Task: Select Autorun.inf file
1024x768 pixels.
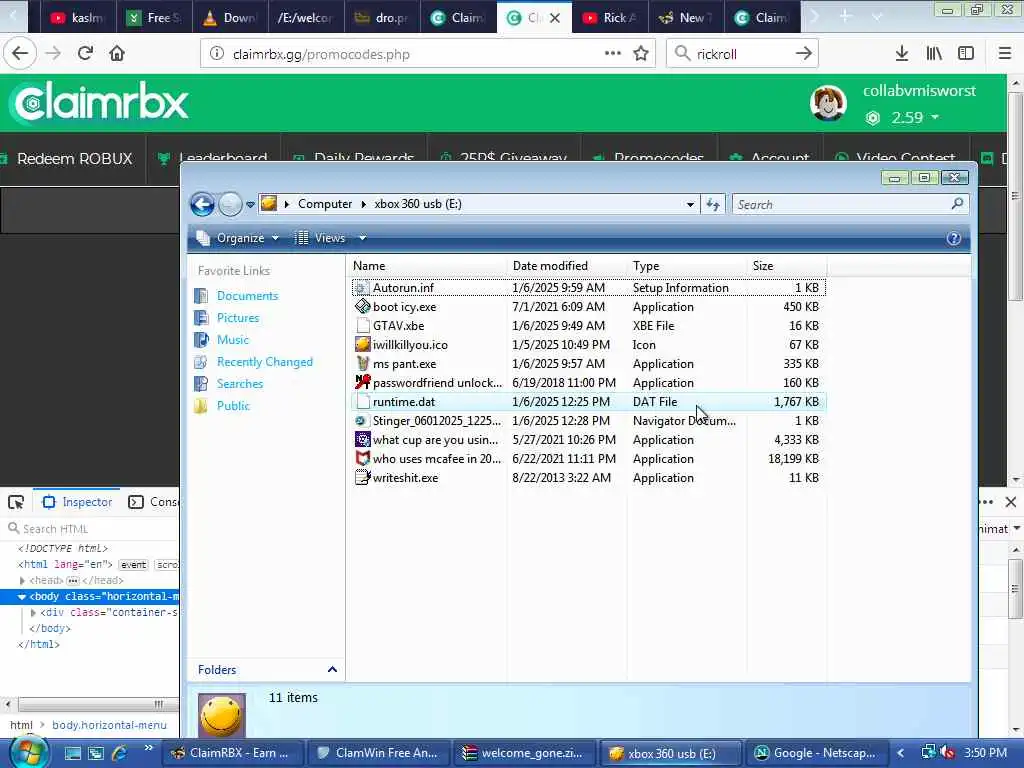Action: click(x=403, y=287)
